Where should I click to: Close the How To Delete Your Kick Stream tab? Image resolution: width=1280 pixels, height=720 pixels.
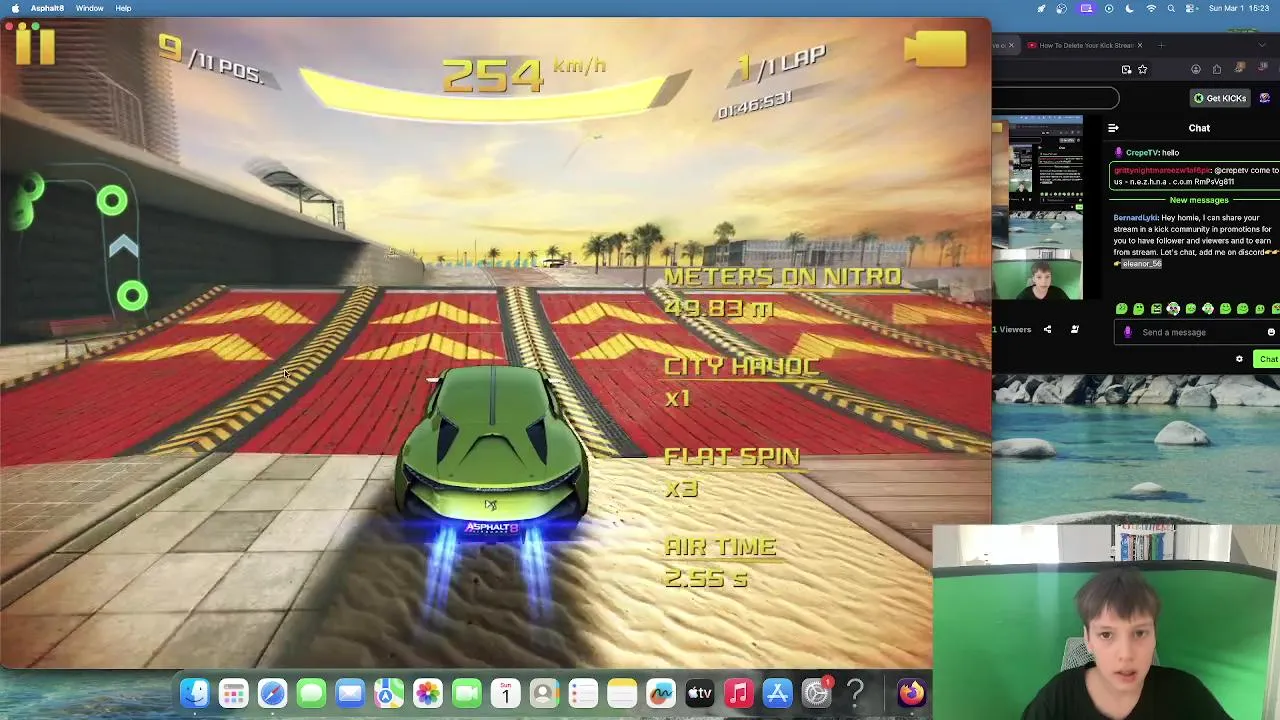pyautogui.click(x=1139, y=45)
